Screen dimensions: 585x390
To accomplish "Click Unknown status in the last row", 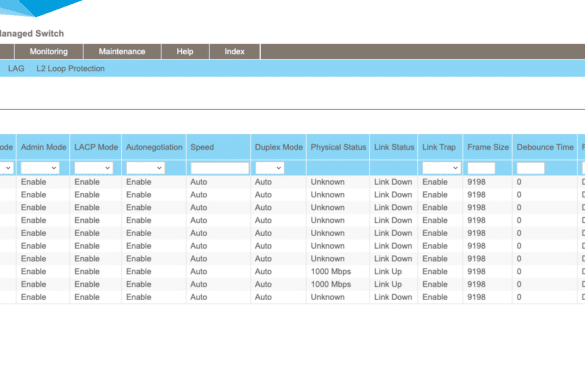I will [328, 297].
